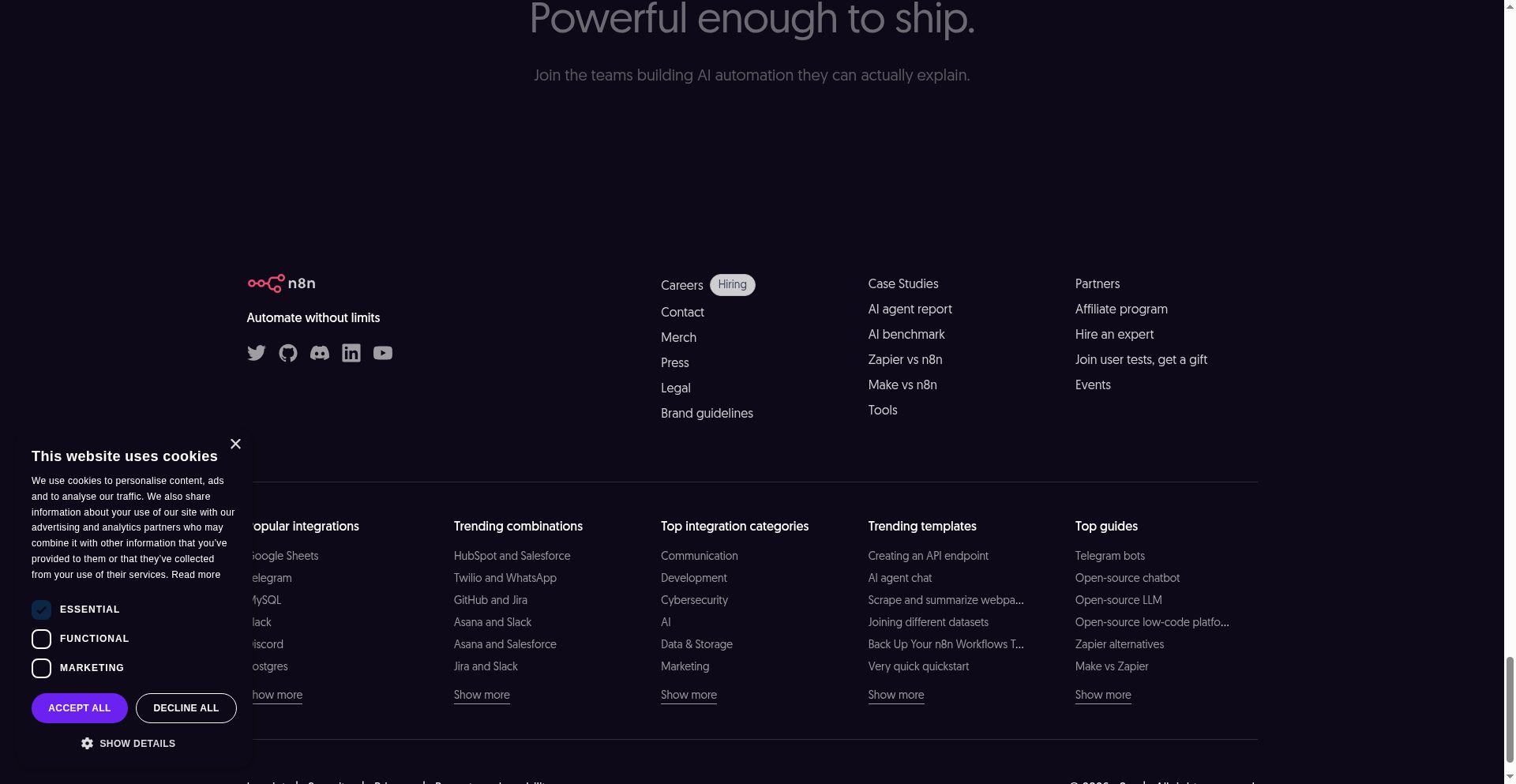This screenshot has width=1516, height=784.
Task: Click the n8n logo in footer
Action: (x=281, y=283)
